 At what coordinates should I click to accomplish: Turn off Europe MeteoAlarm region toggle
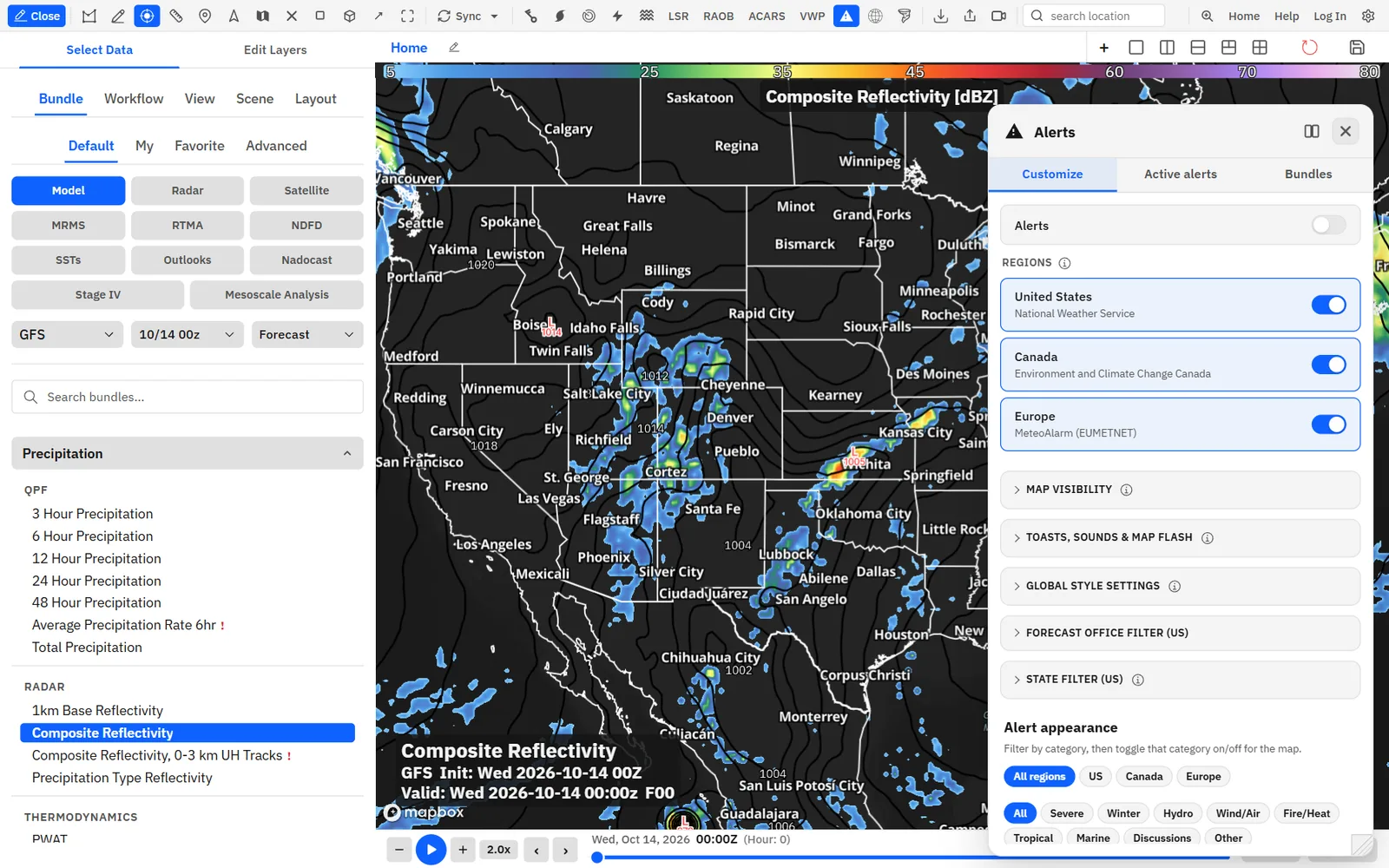[x=1328, y=424]
